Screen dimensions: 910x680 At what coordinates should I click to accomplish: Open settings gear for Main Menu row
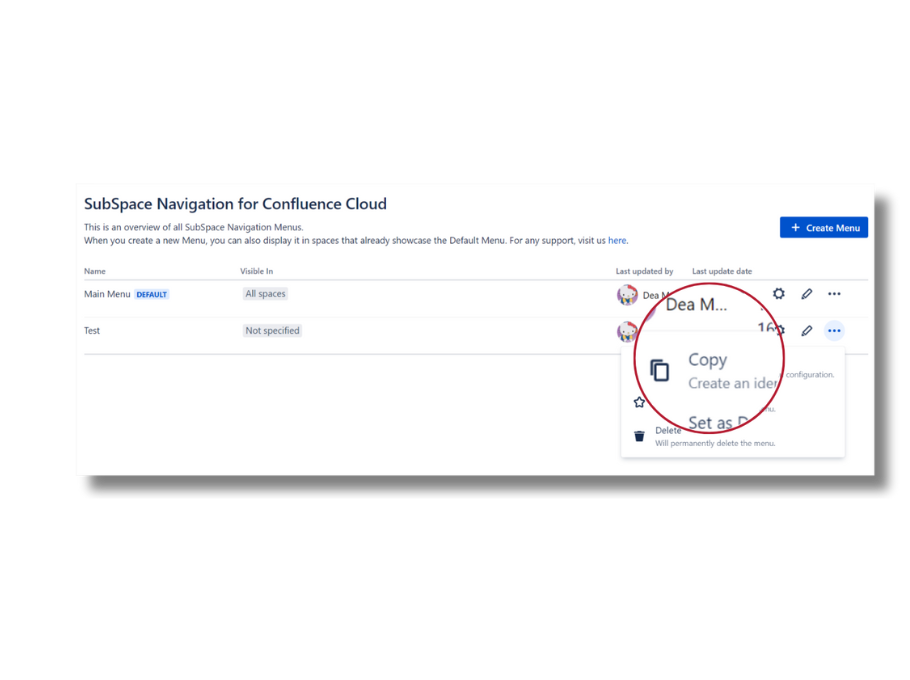pos(779,294)
